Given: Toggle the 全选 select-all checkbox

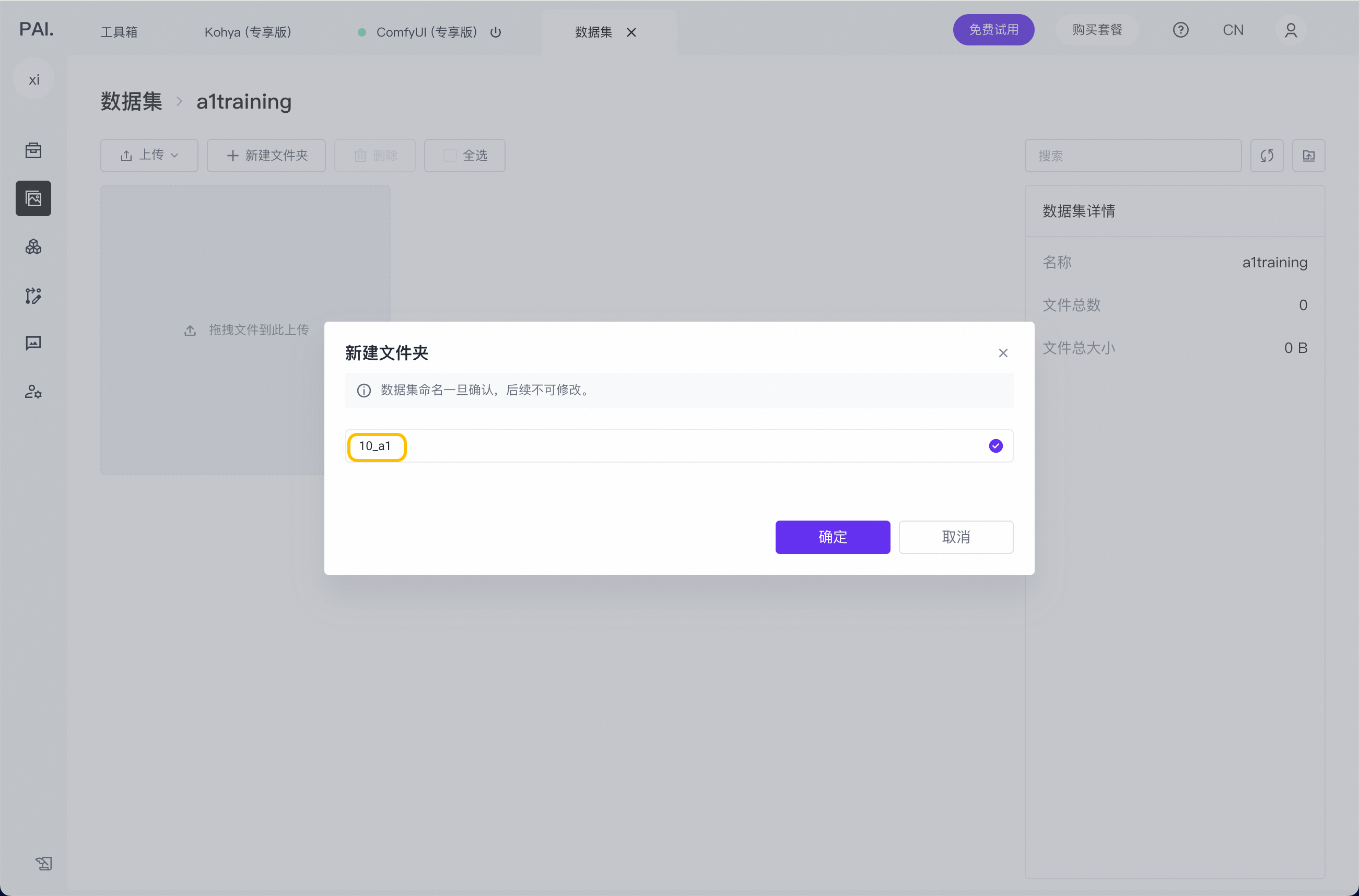Looking at the screenshot, I should point(450,156).
